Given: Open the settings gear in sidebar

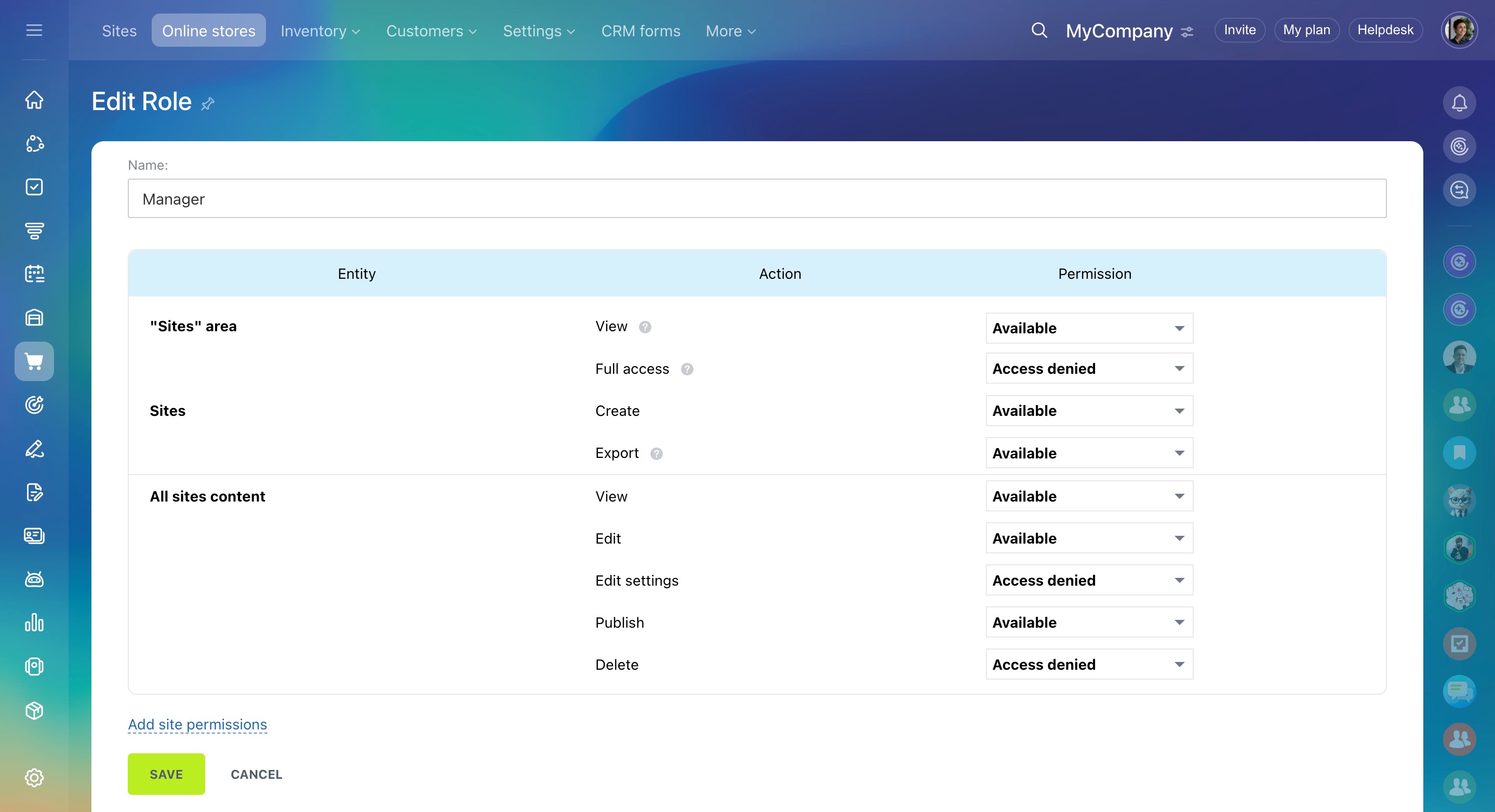Looking at the screenshot, I should [x=34, y=777].
